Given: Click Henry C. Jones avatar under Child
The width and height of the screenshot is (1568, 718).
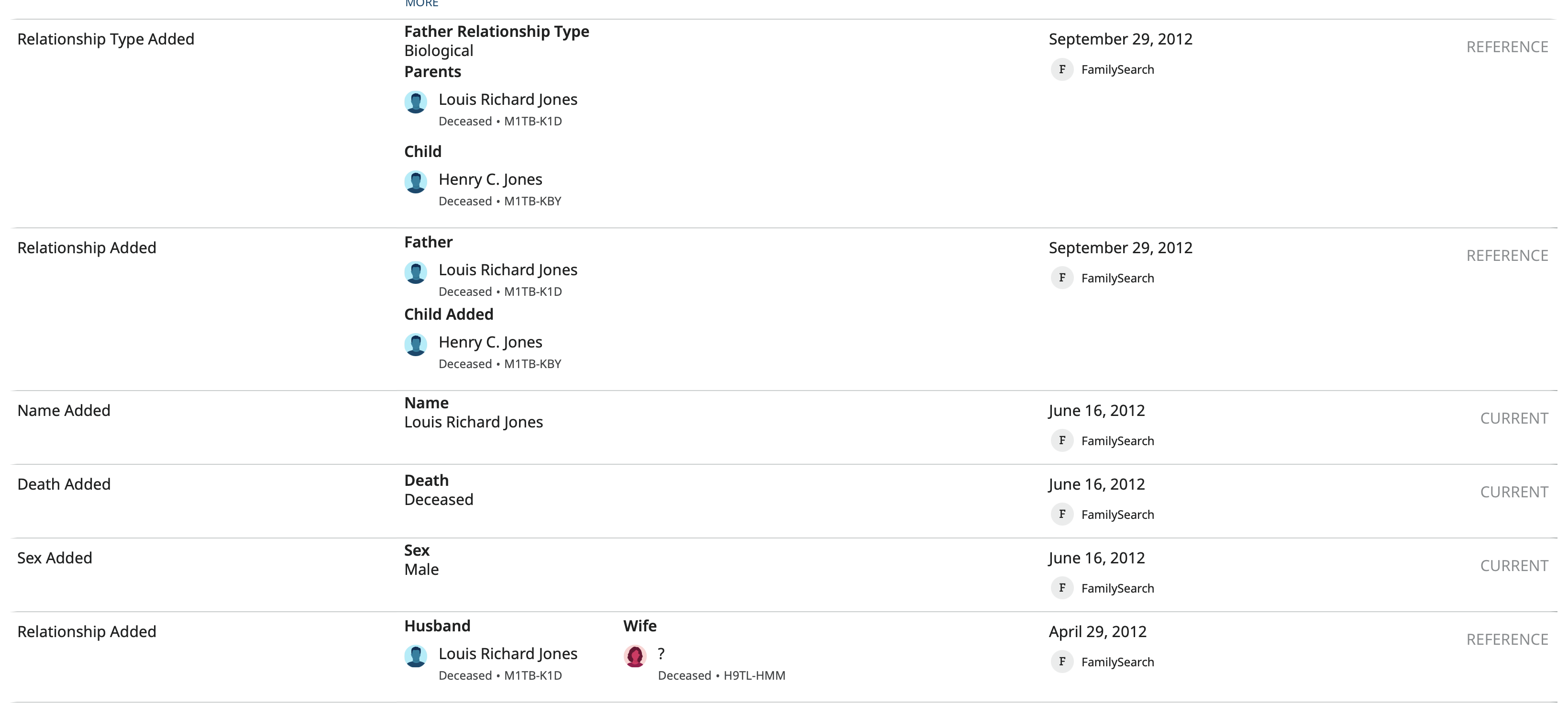Looking at the screenshot, I should (416, 182).
